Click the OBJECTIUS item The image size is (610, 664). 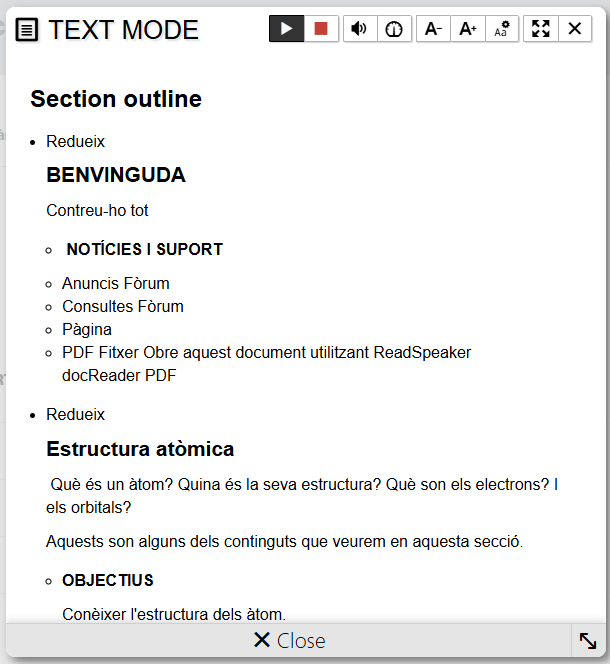108,580
